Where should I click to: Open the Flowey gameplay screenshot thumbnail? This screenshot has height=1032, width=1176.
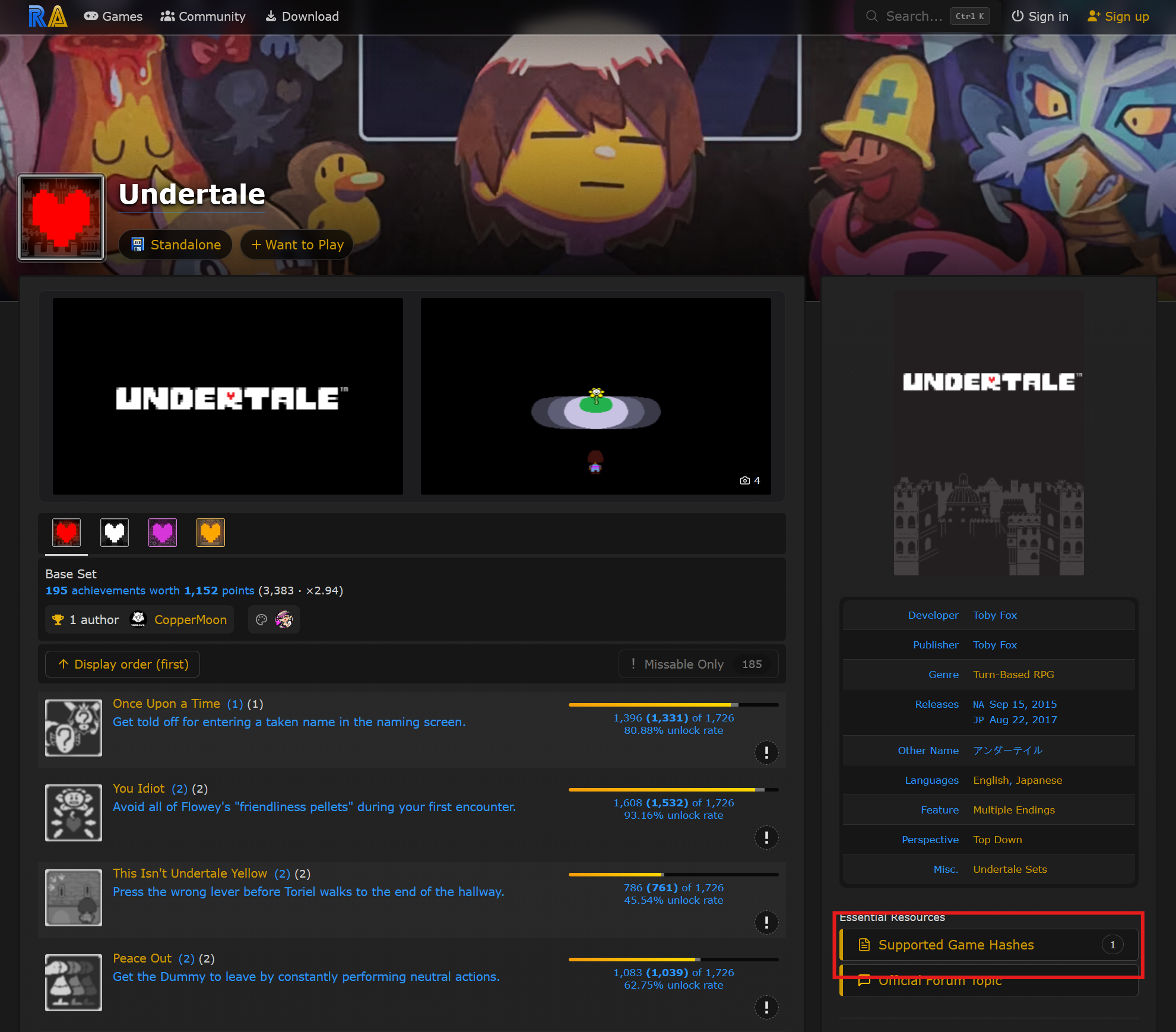tap(596, 396)
